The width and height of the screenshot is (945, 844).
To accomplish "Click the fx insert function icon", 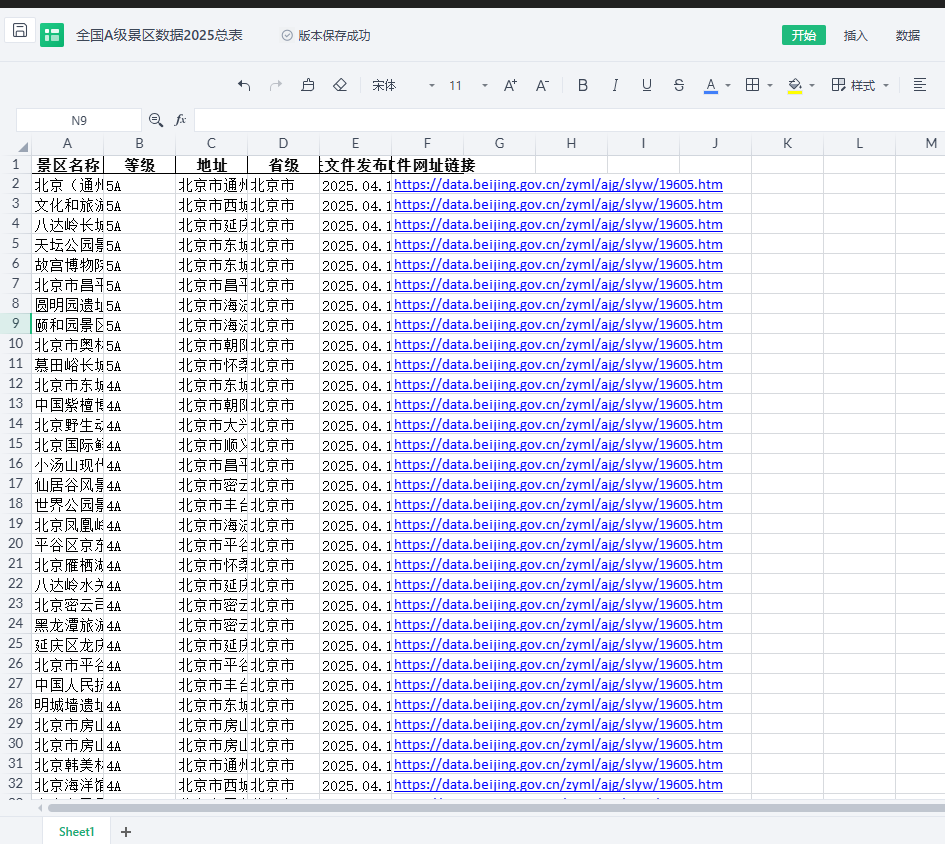I will (x=181, y=120).
